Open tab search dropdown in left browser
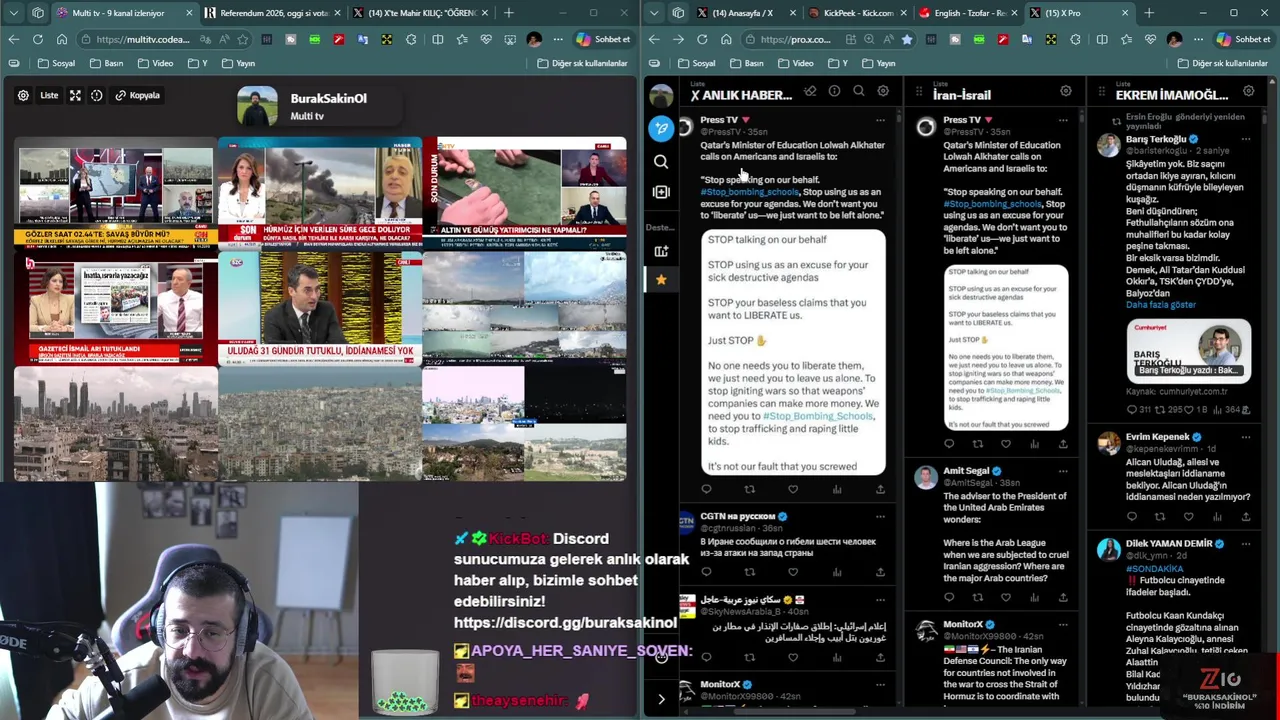This screenshot has height=720, width=1280. click(x=13, y=13)
